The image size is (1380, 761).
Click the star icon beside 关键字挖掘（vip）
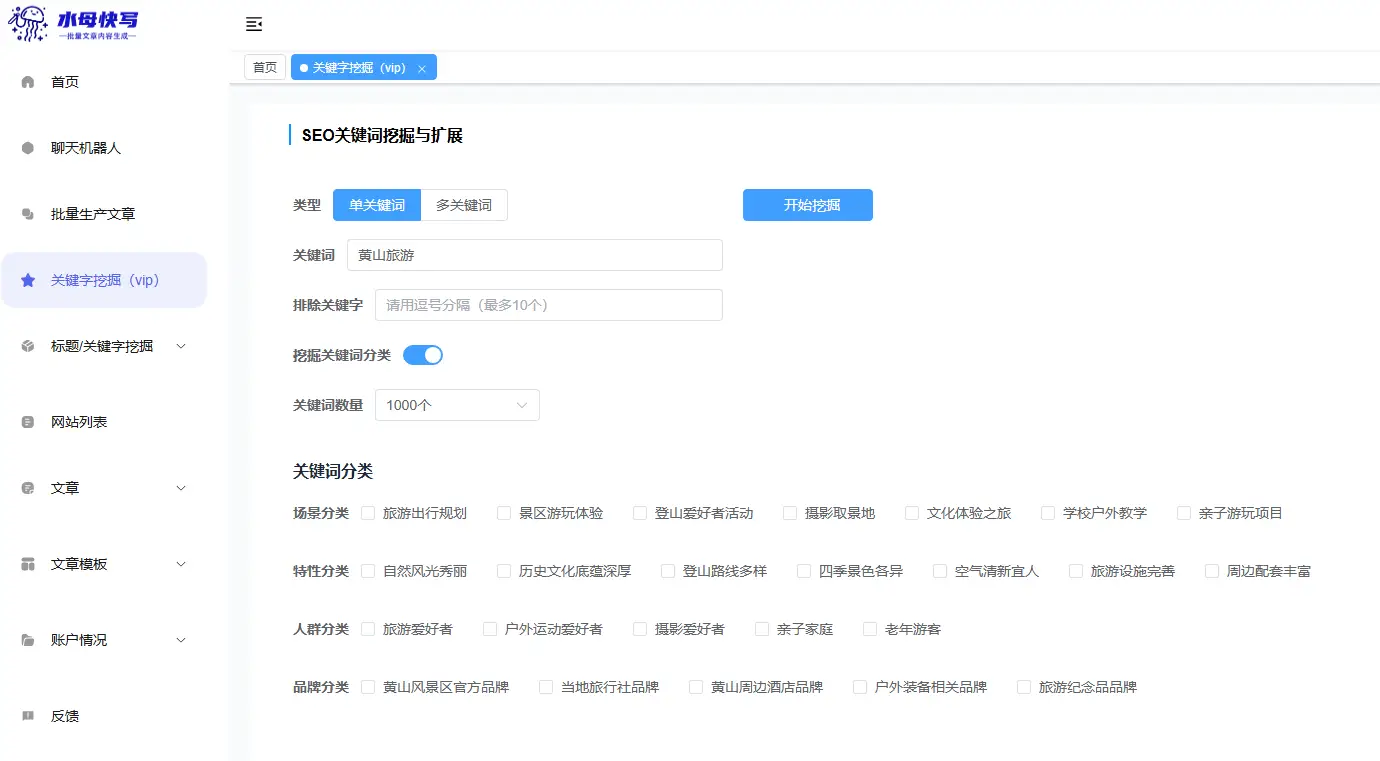[x=27, y=280]
